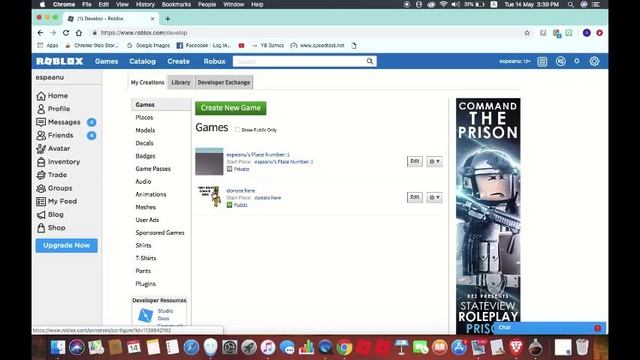The width and height of the screenshot is (640, 360).
Task: Open the notifications feed icon in header
Action: 542,62
